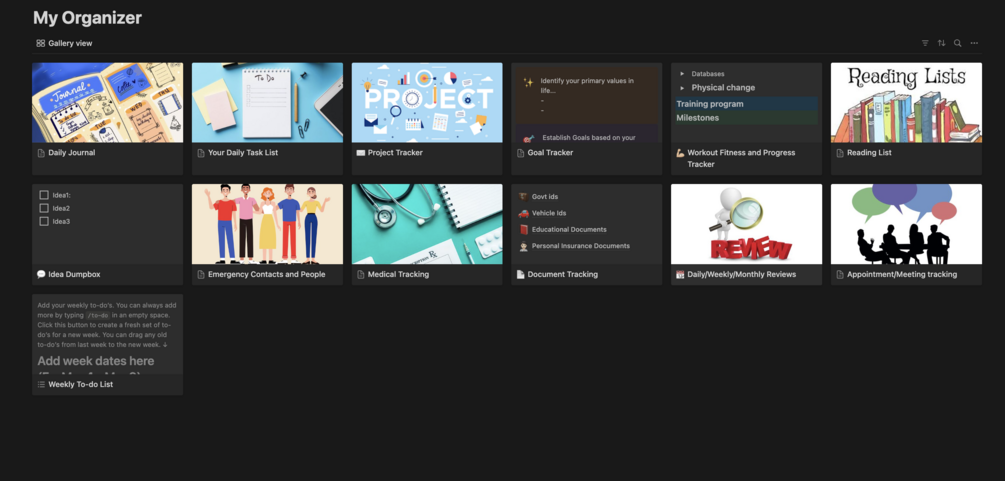1005x481 pixels.
Task: Open the Project Tracker title
Action: click(395, 153)
